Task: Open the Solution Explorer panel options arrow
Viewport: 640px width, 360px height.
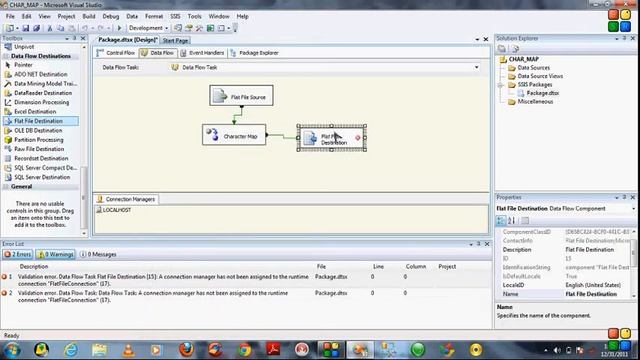Action: 617,38
